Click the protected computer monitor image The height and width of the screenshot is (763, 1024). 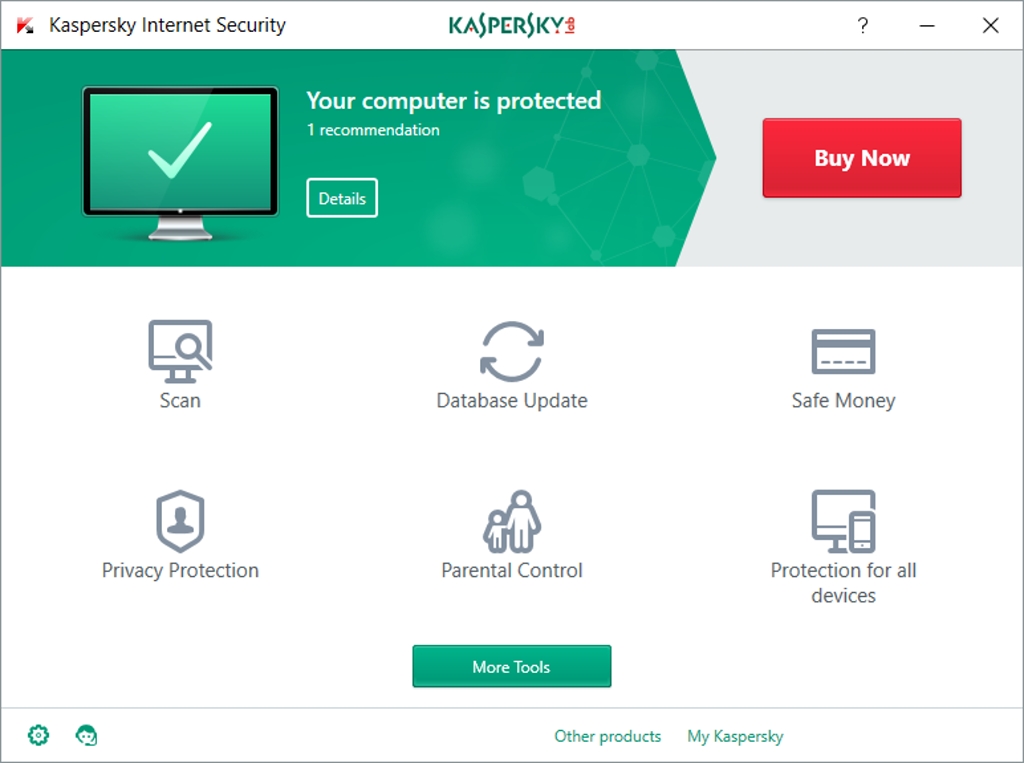pos(180,163)
